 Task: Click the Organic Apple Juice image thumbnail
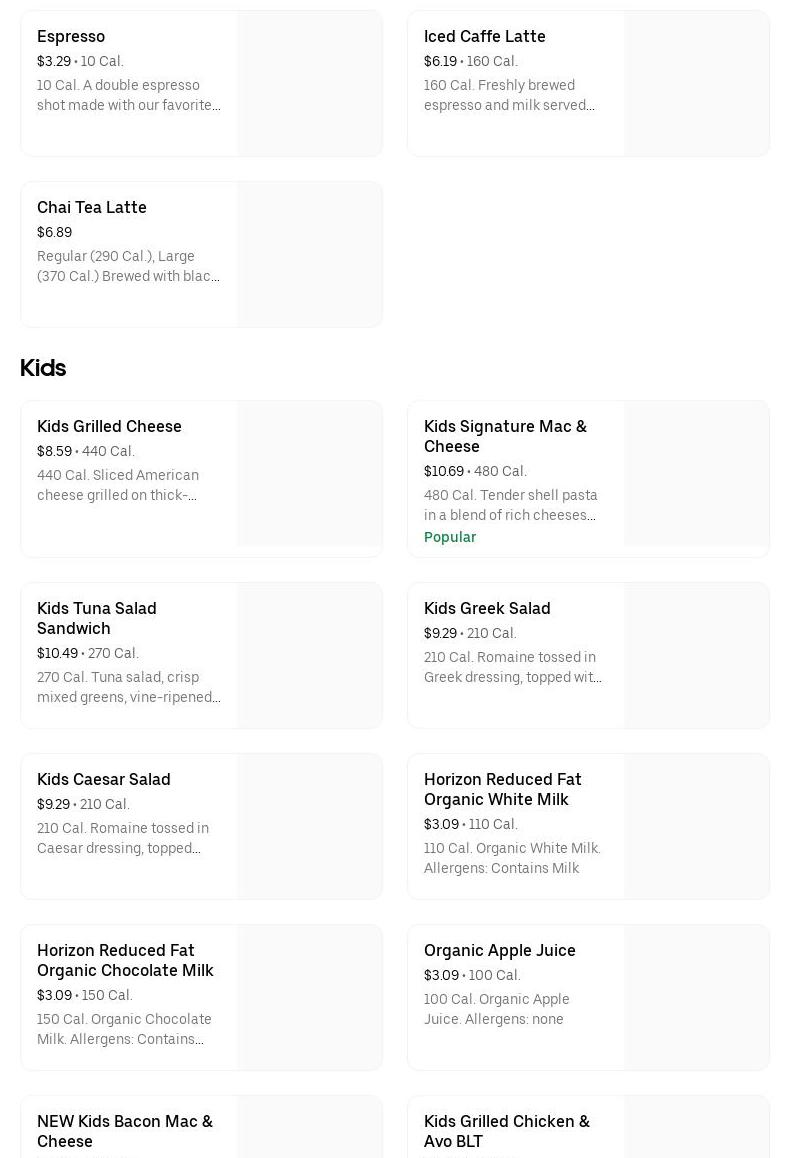click(696, 998)
